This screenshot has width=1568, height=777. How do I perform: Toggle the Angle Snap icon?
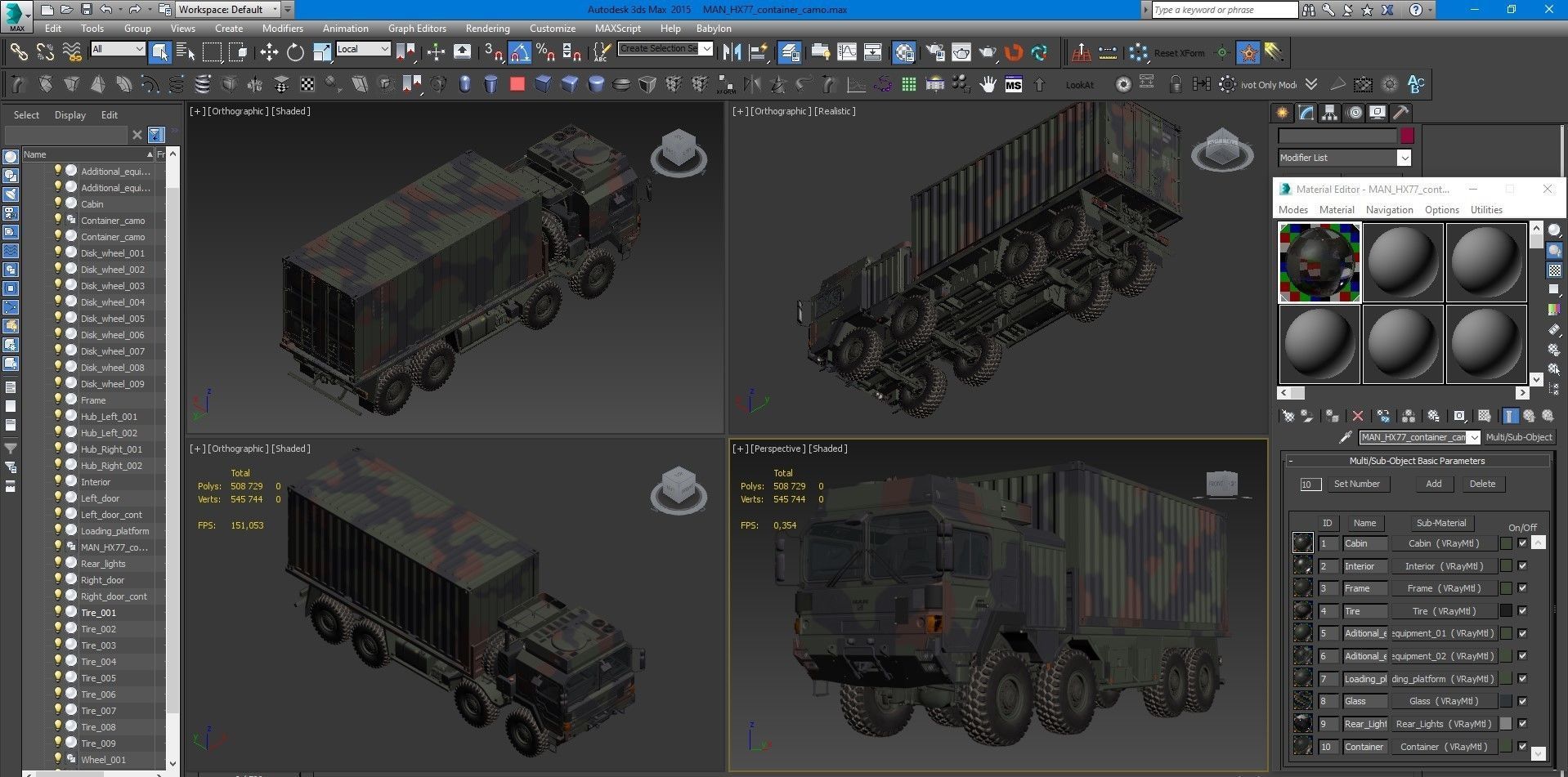pyautogui.click(x=520, y=52)
